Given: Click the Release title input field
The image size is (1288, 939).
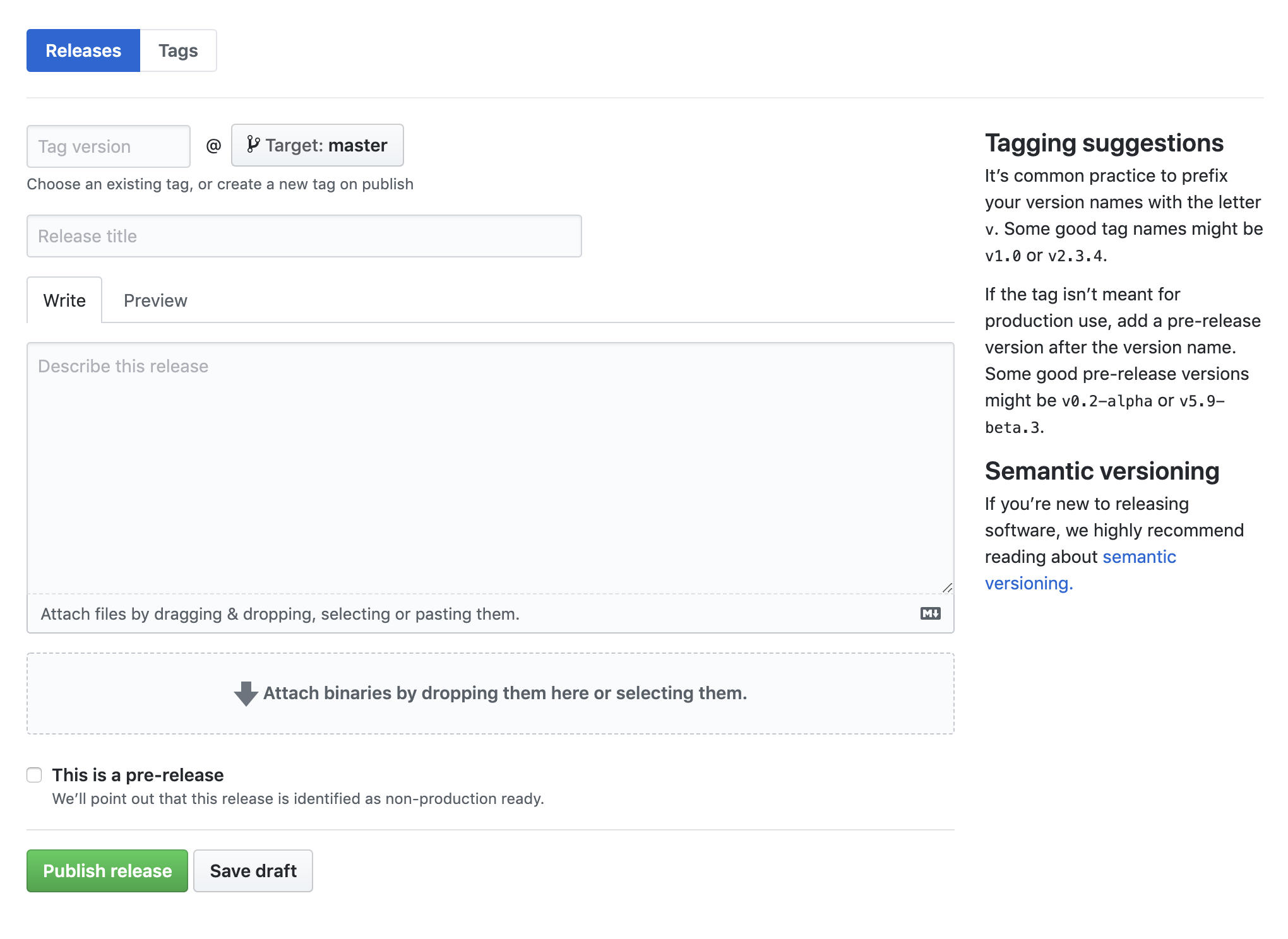Looking at the screenshot, I should pyautogui.click(x=303, y=236).
